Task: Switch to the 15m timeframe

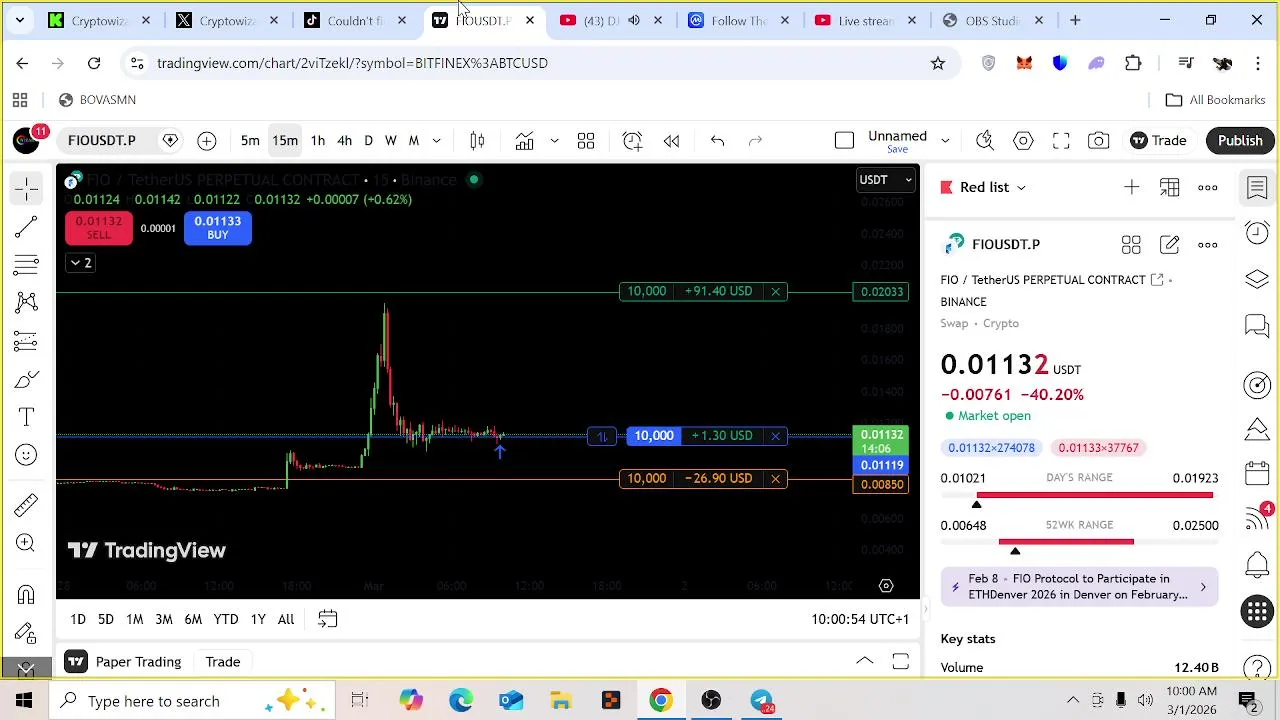Action: tap(285, 141)
